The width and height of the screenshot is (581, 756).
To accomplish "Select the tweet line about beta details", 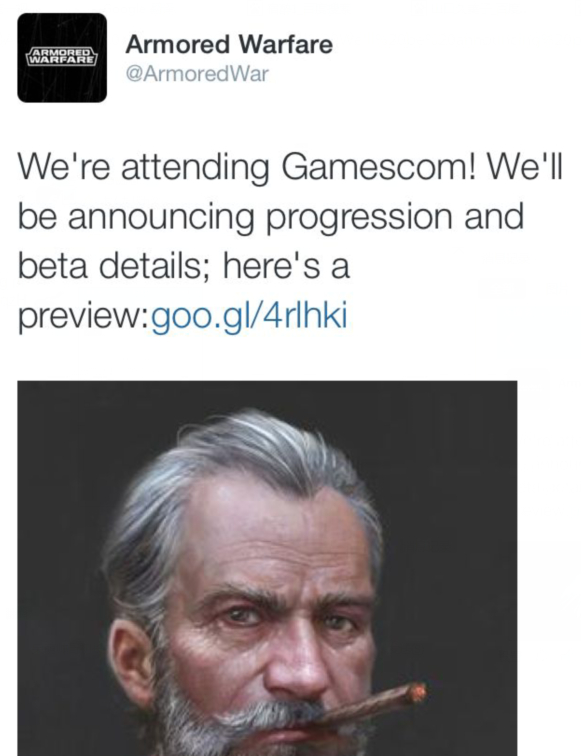I will (x=184, y=267).
